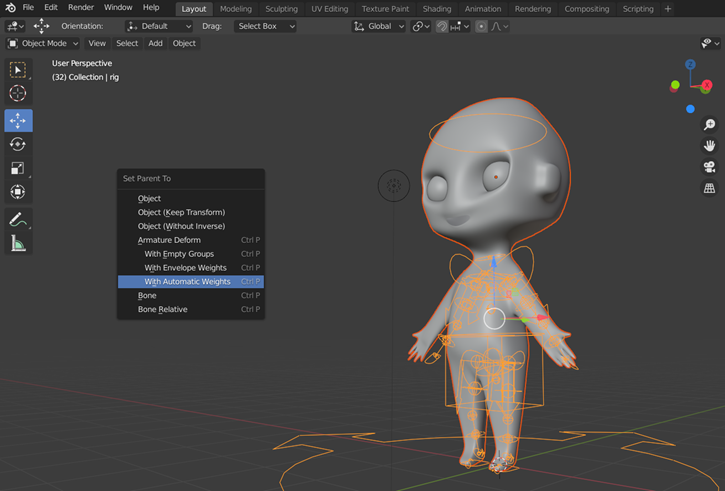This screenshot has width=725, height=491.
Task: Choose With Automatic Weights option
Action: pyautogui.click(x=191, y=282)
